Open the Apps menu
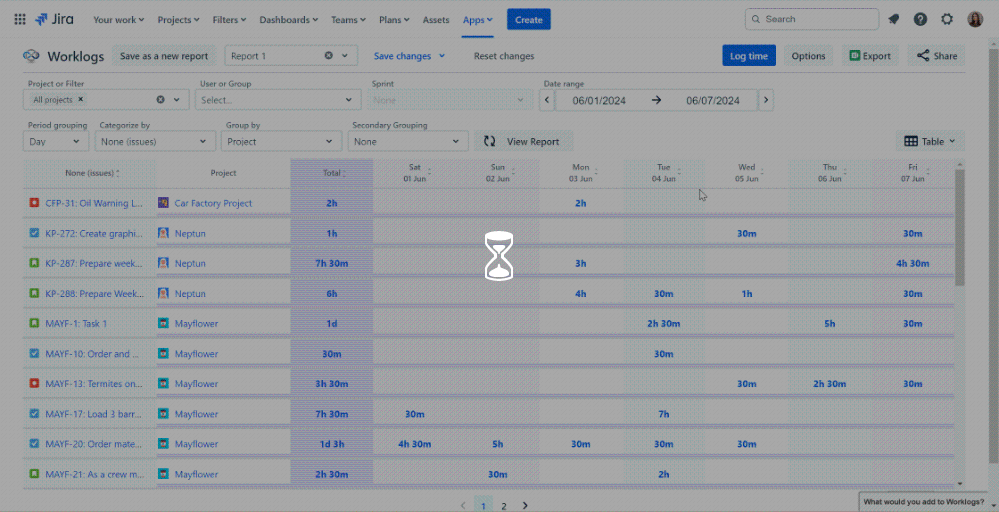The height and width of the screenshot is (512, 999). click(x=478, y=20)
